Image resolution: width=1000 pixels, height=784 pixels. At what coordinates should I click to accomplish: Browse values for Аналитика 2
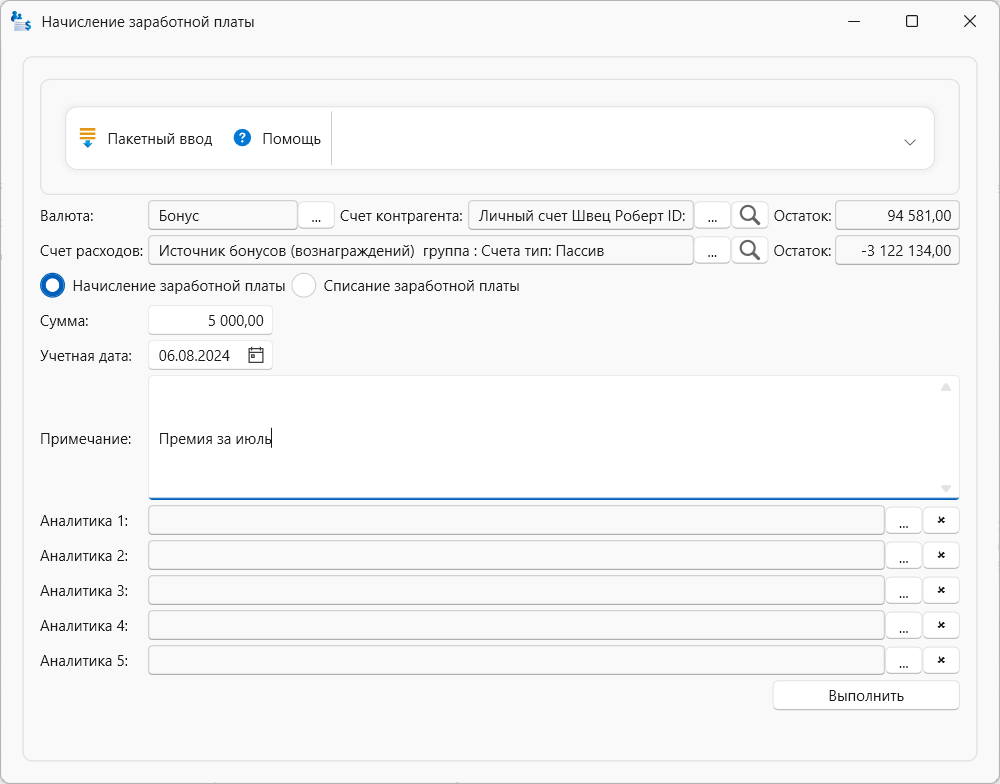pyautogui.click(x=904, y=556)
